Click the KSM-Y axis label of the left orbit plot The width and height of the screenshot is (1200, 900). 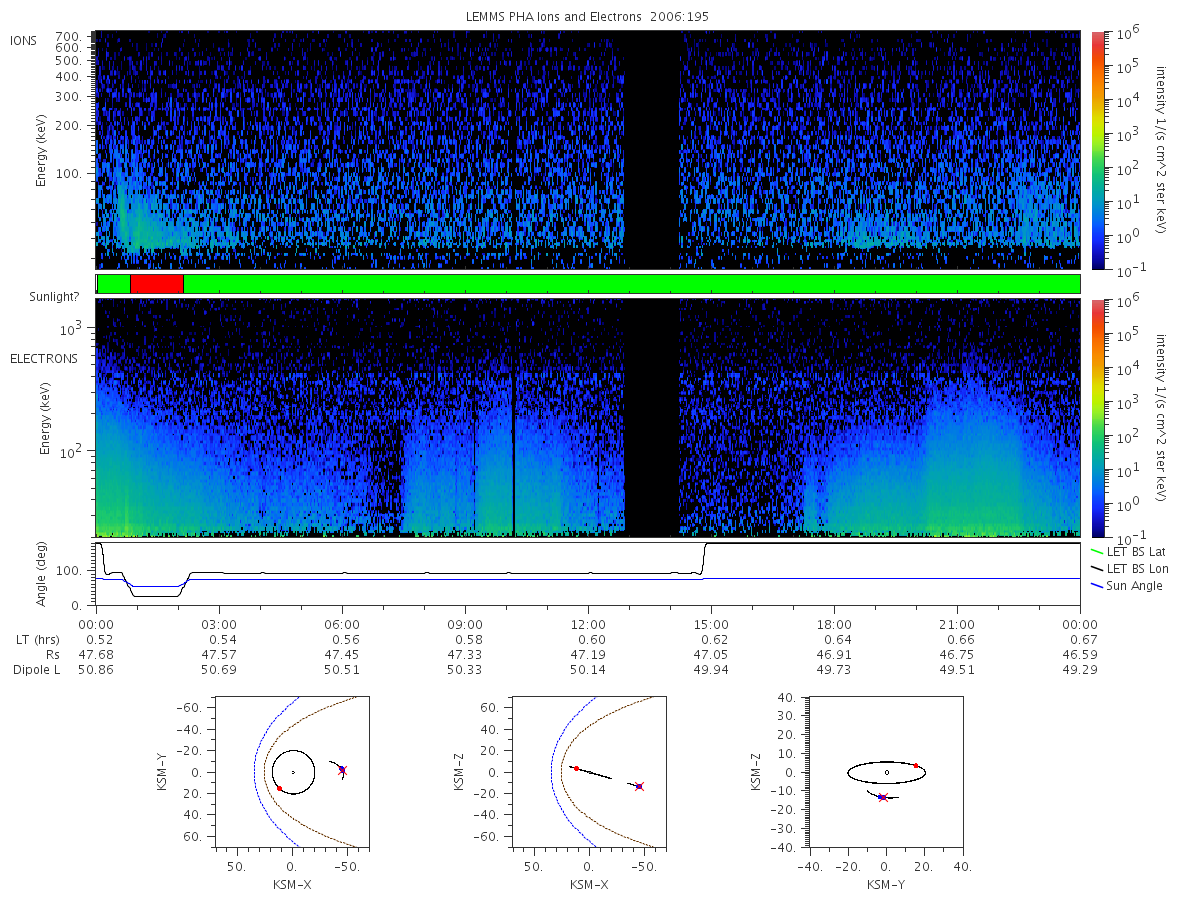pyautogui.click(x=161, y=773)
